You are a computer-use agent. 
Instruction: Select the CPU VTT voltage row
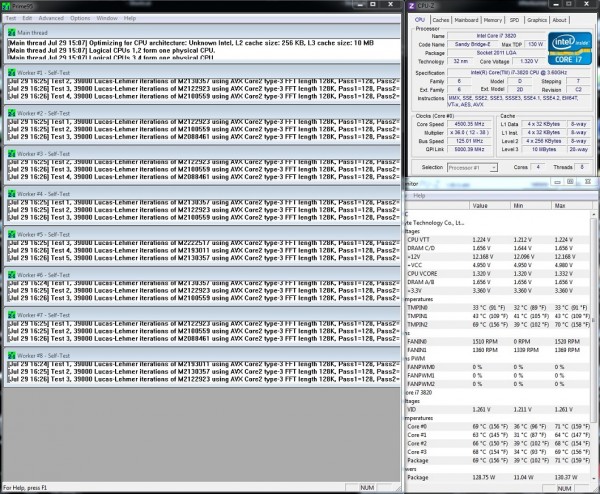click(x=497, y=240)
